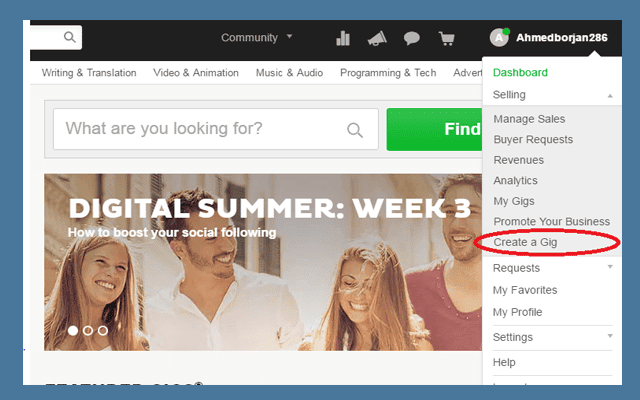Open the shopping cart icon
The image size is (640, 400).
446,38
